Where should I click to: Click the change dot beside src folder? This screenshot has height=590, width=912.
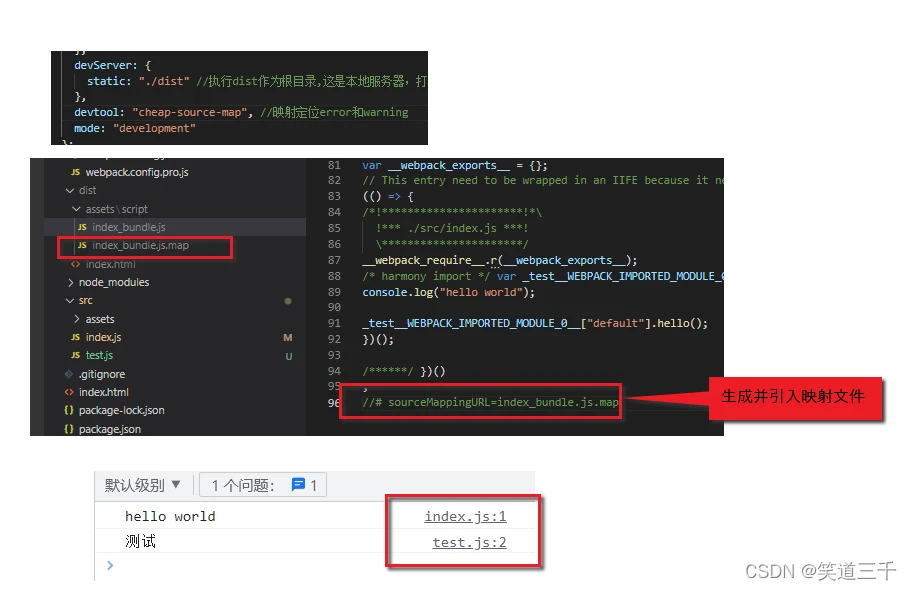(x=288, y=301)
